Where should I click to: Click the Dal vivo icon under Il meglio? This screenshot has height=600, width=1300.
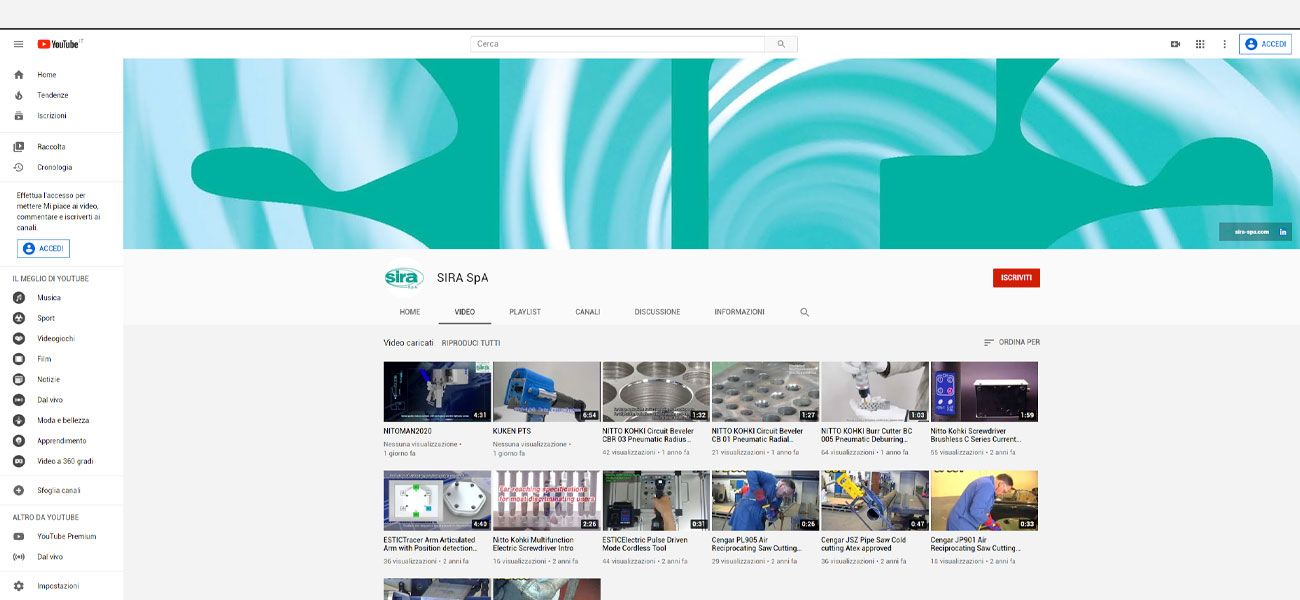(18, 400)
